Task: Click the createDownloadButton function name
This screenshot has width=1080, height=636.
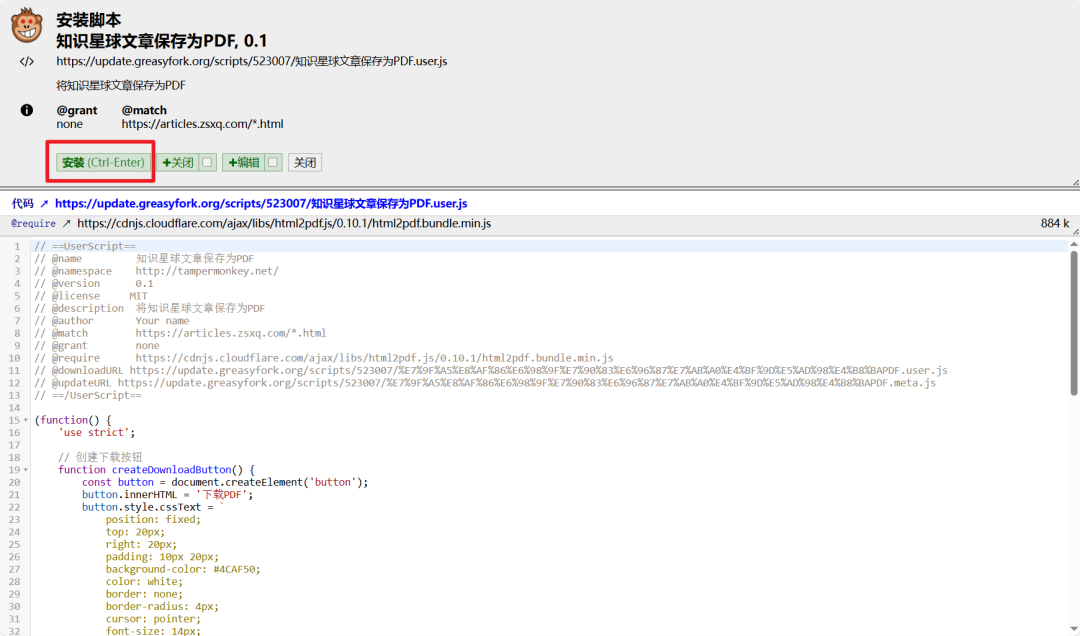Action: pos(172,470)
